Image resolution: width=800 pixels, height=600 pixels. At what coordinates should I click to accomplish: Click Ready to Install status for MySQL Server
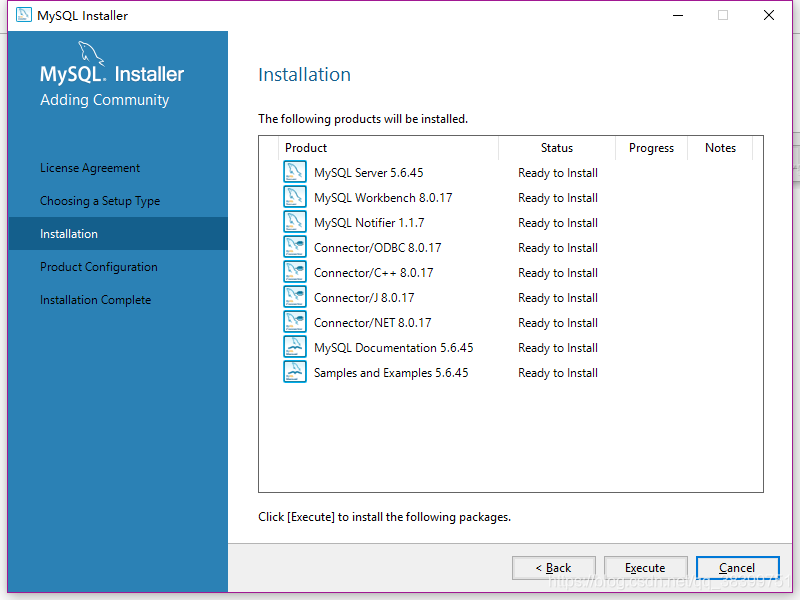(x=558, y=173)
